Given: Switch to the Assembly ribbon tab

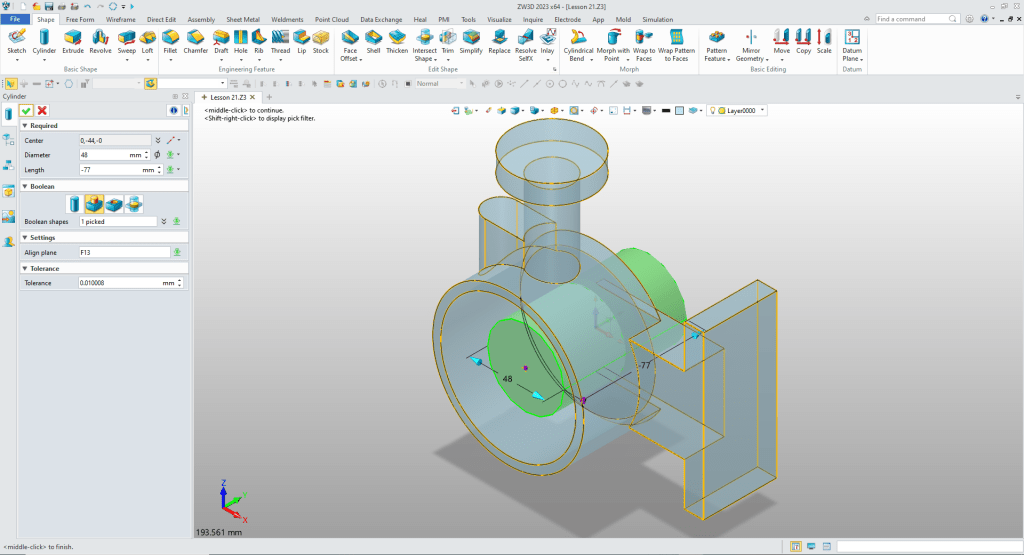Looking at the screenshot, I should (201, 19).
